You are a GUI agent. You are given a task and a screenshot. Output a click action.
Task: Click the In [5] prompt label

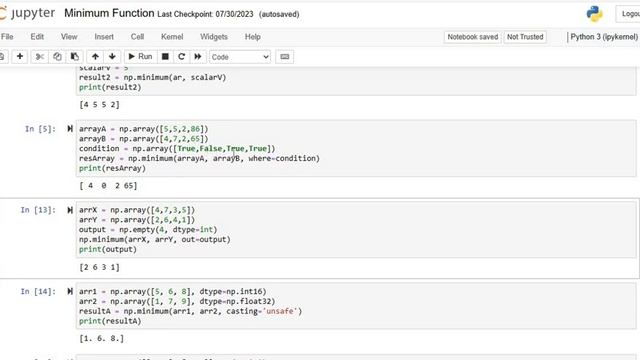click(x=40, y=129)
